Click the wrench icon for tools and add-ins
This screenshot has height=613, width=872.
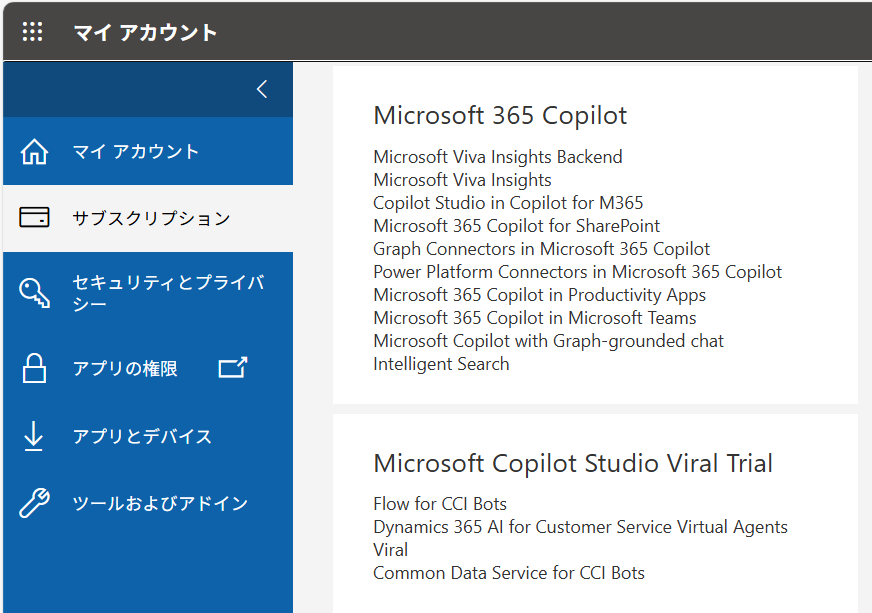(34, 503)
